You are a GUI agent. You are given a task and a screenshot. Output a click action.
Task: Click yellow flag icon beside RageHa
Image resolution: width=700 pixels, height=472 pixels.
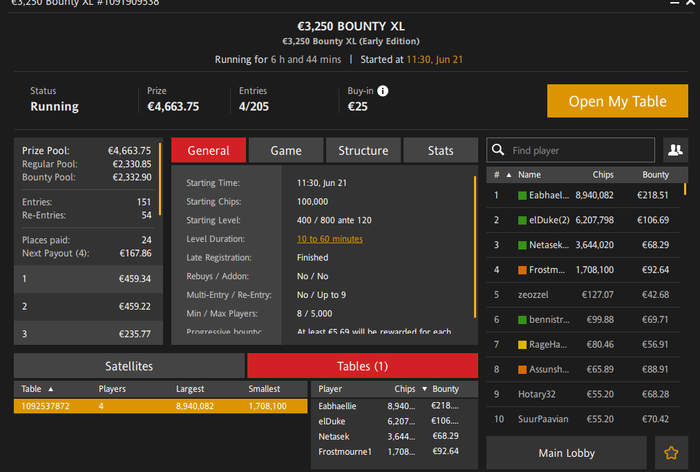[522, 345]
